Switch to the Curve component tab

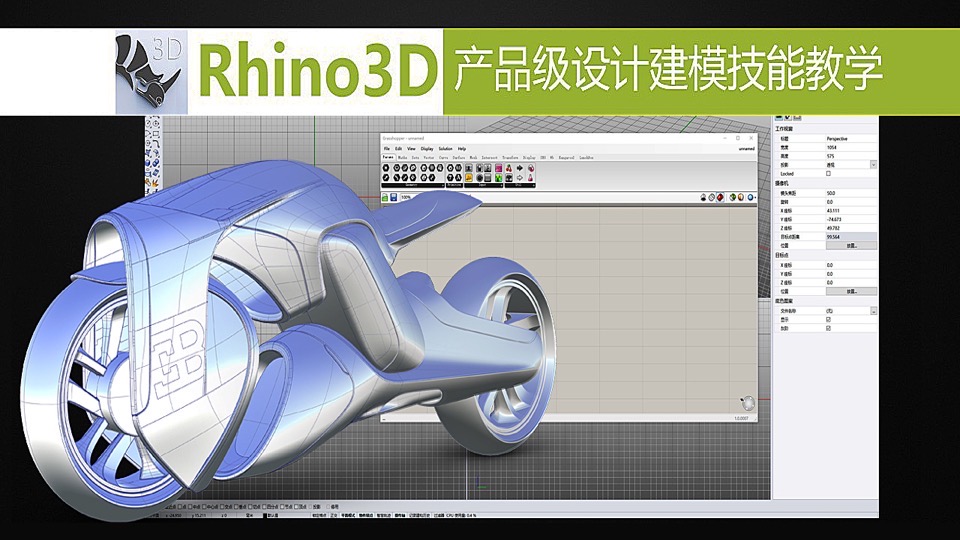click(x=443, y=157)
